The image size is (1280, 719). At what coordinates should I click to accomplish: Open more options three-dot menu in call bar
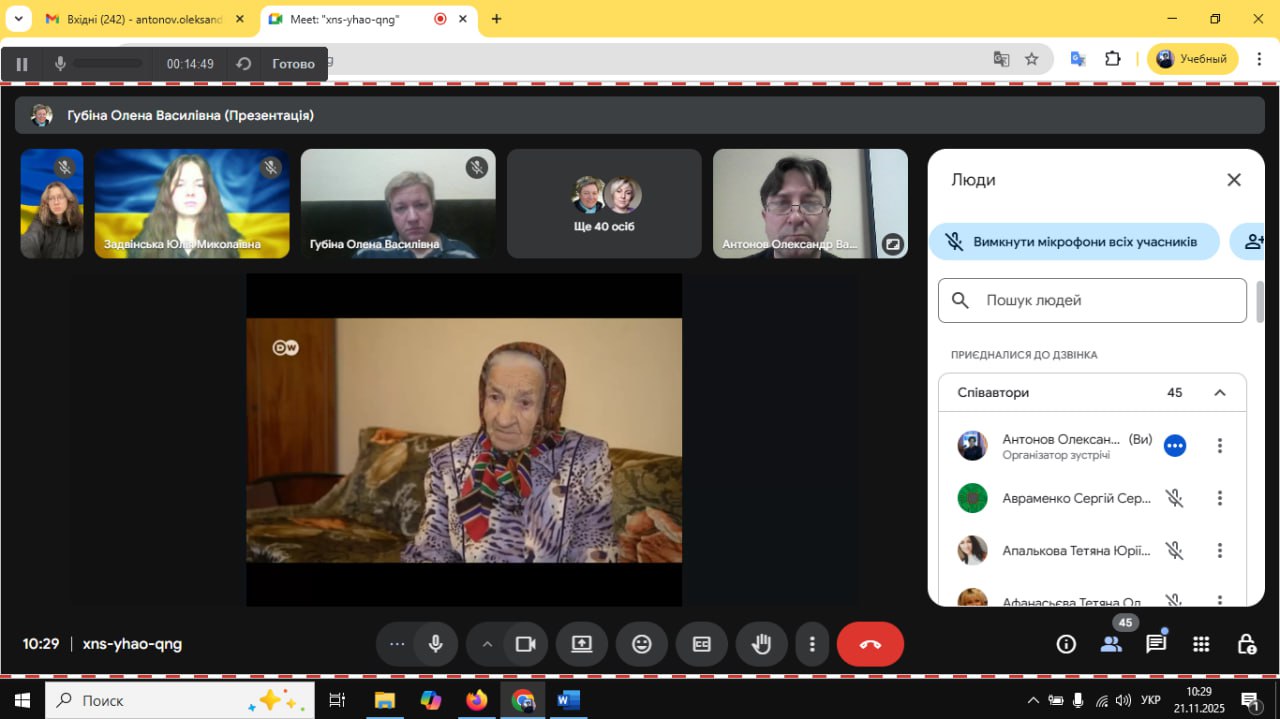[813, 644]
